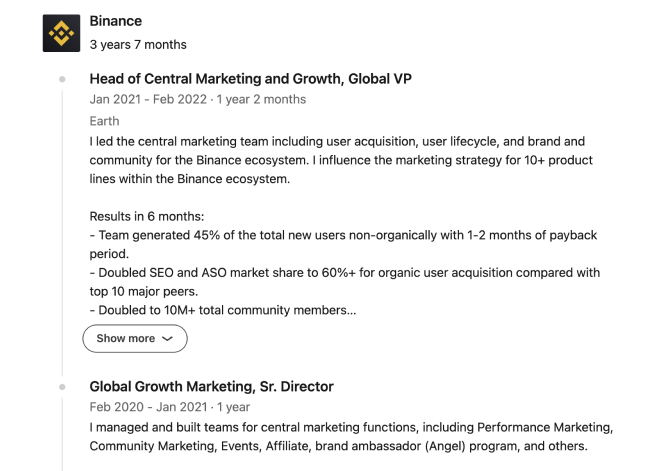The height and width of the screenshot is (471, 647).
Task: Click the "Team generated 45%" bullet point
Action: 343,244
